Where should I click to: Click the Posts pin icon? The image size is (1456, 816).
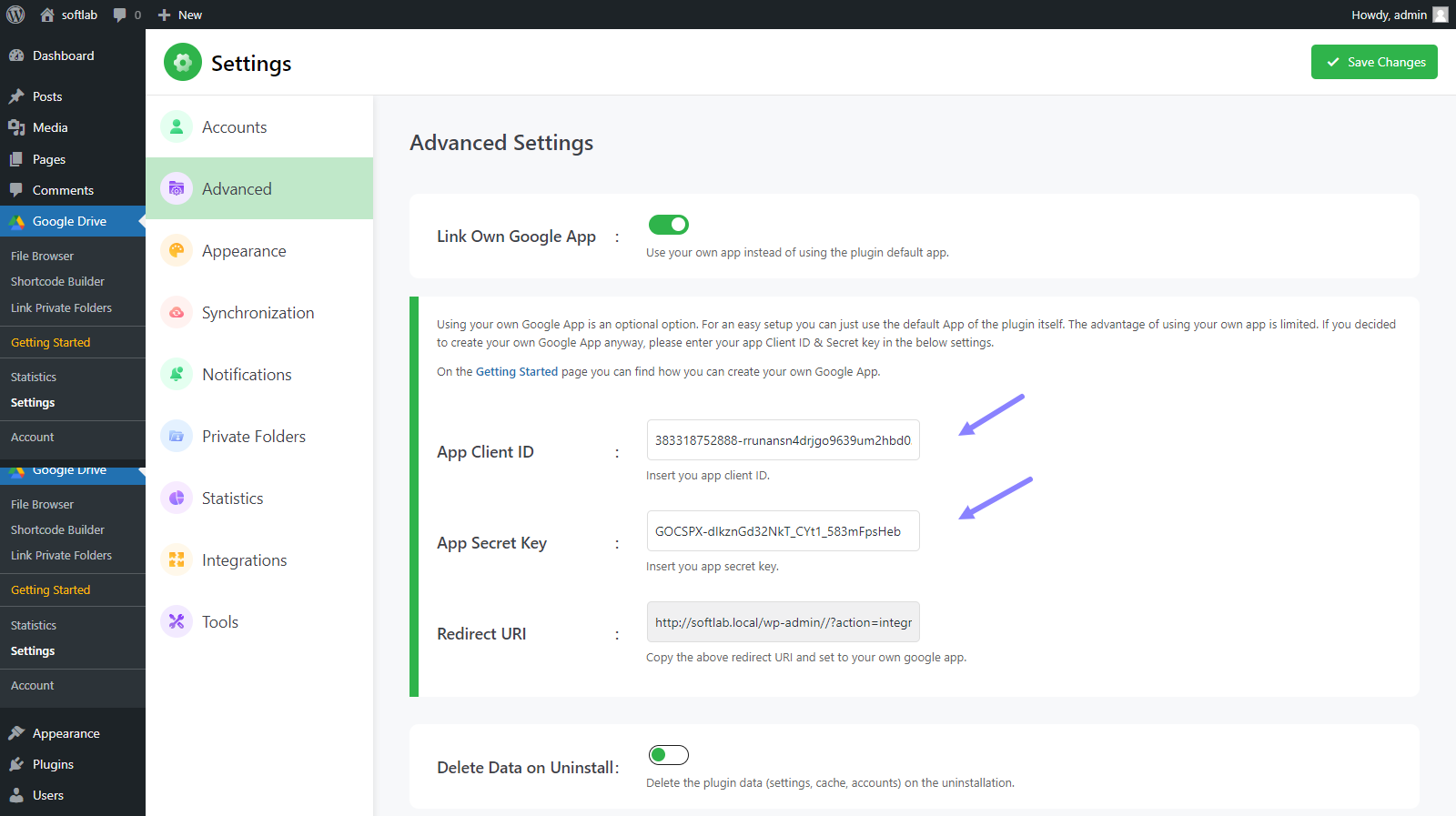(x=16, y=96)
